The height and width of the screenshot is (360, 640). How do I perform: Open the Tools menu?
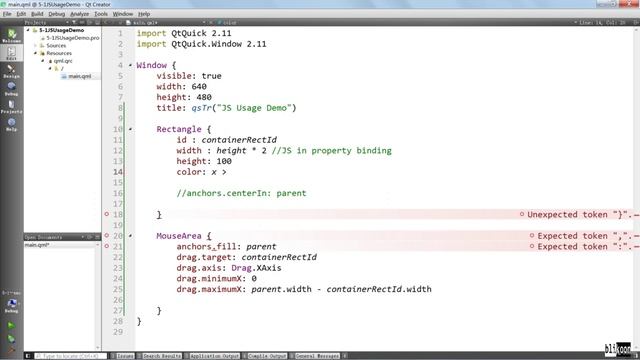click(101, 14)
